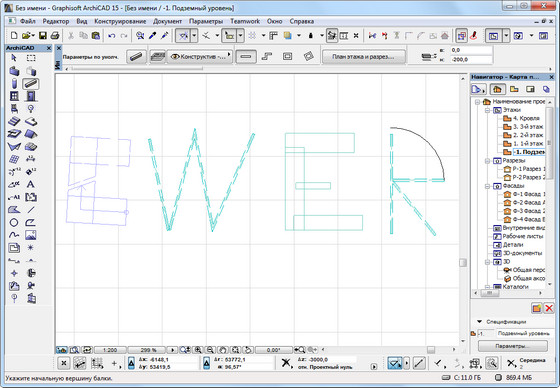Select the Figure/picture tool in the toolbox
This screenshot has height=388, width=560.
[x=31, y=235]
